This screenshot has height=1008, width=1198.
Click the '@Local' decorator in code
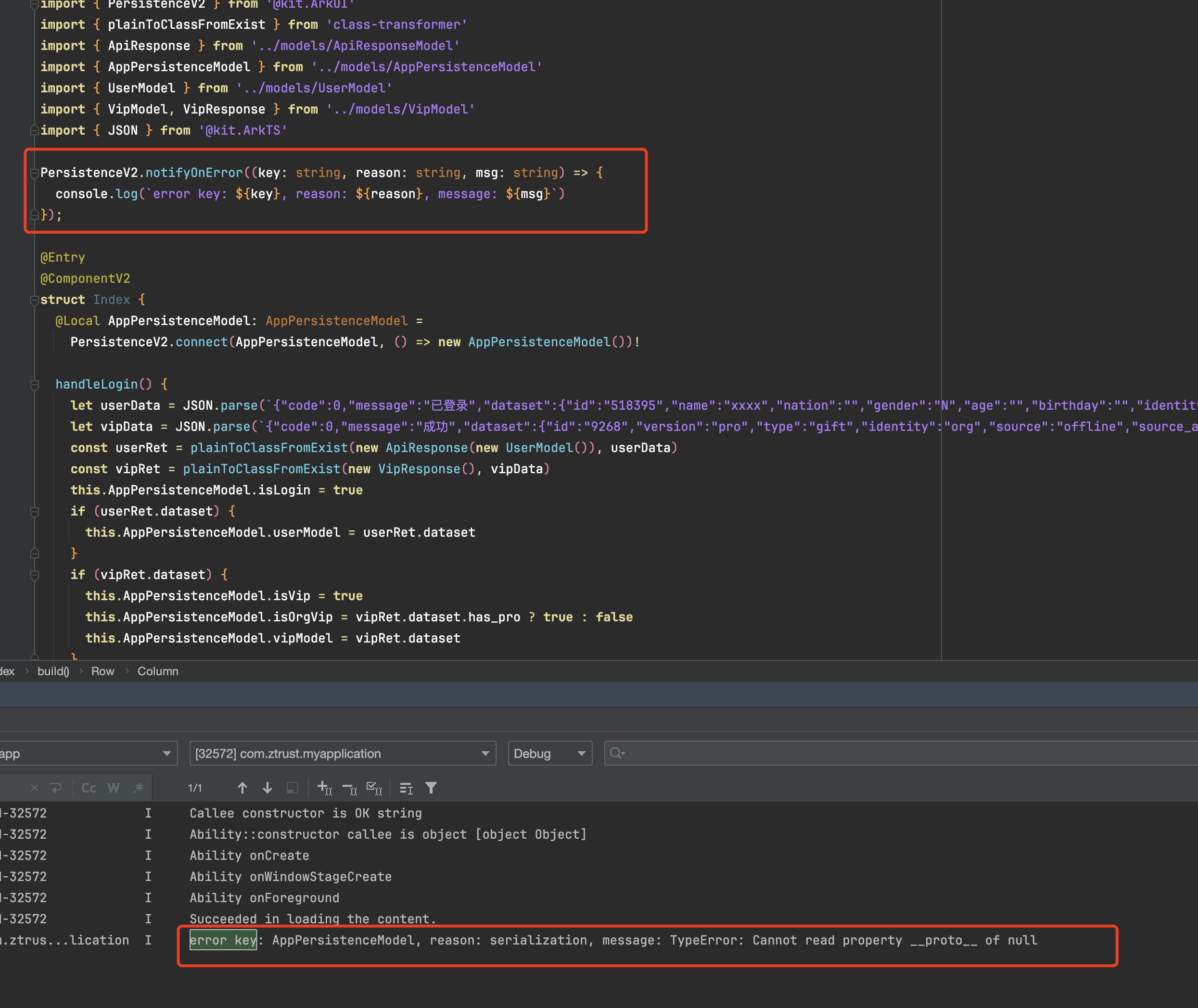[77, 321]
